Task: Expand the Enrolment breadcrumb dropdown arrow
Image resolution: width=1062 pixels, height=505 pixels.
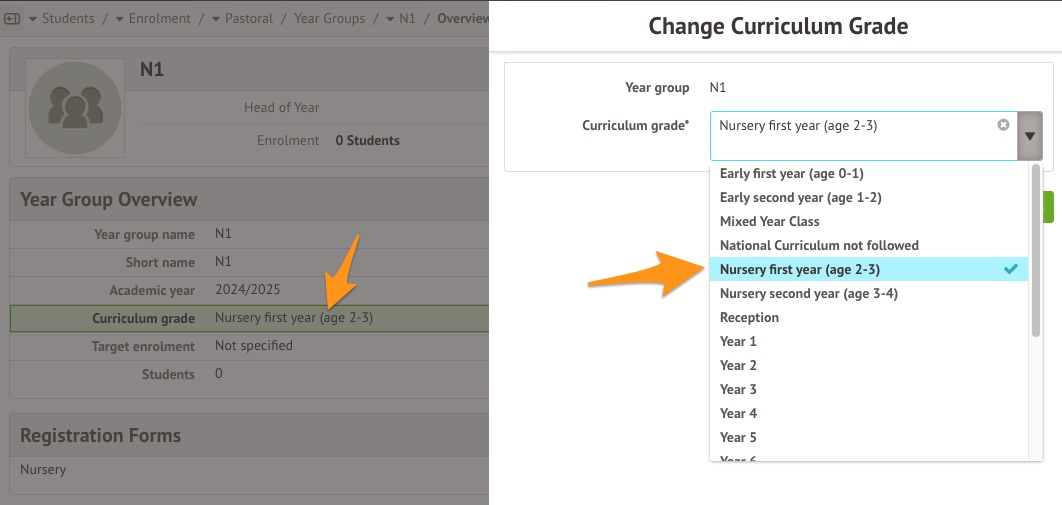Action: point(120,19)
